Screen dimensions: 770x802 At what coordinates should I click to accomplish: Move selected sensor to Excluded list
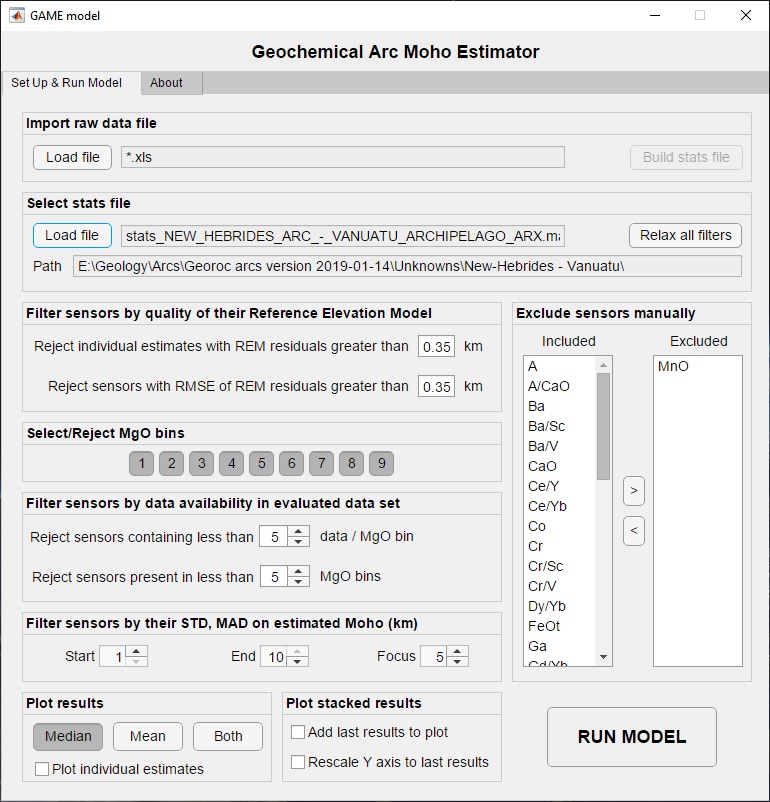coord(633,491)
